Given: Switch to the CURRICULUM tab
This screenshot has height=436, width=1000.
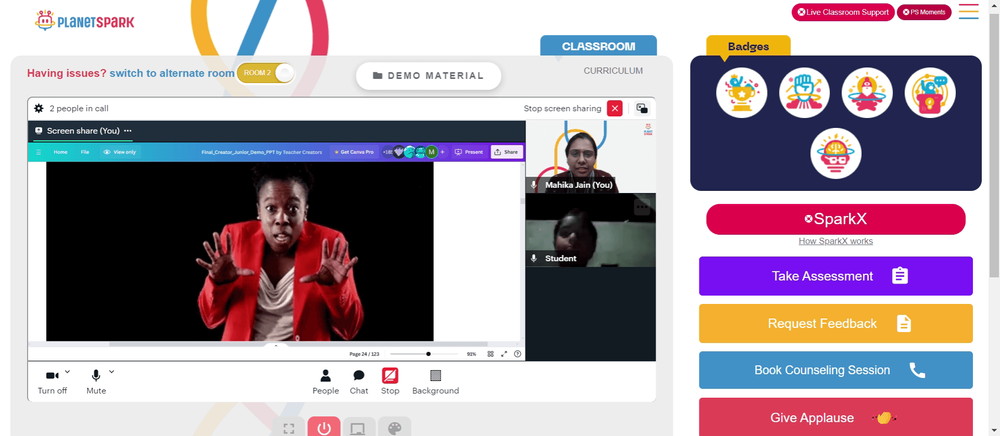Looking at the screenshot, I should pos(613,71).
